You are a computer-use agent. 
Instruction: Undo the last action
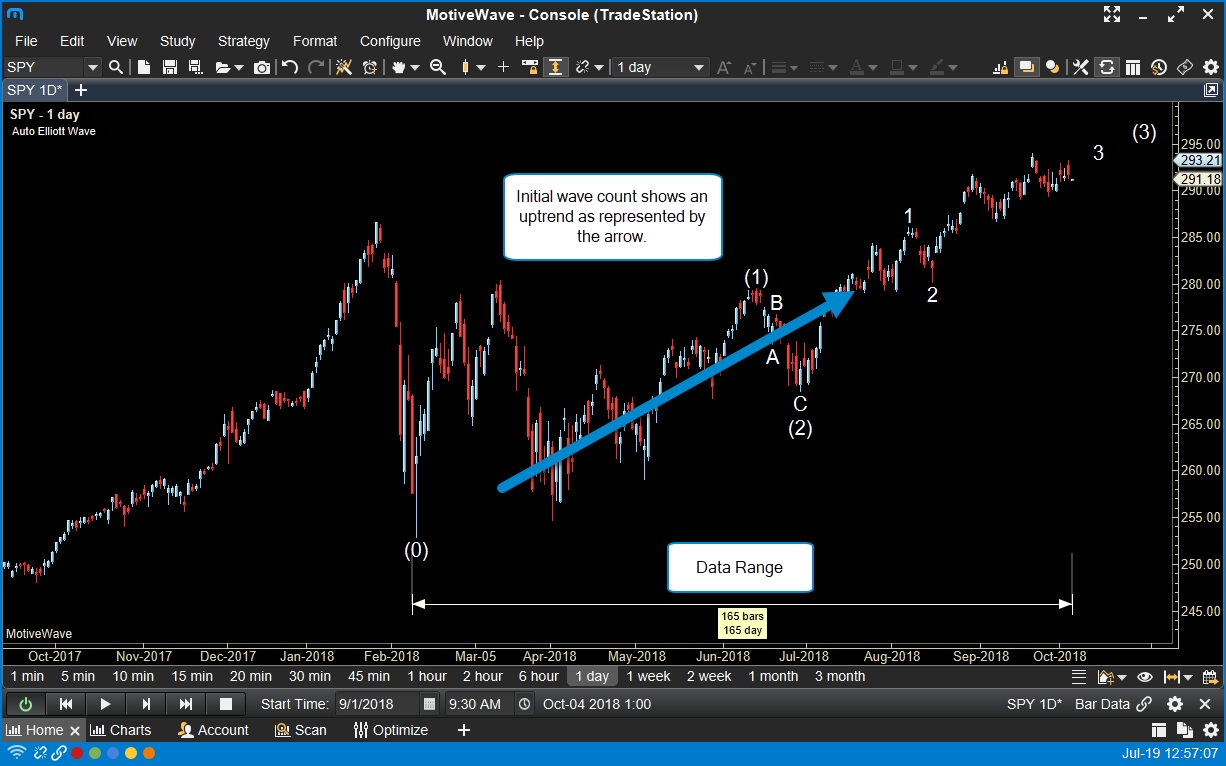point(290,67)
